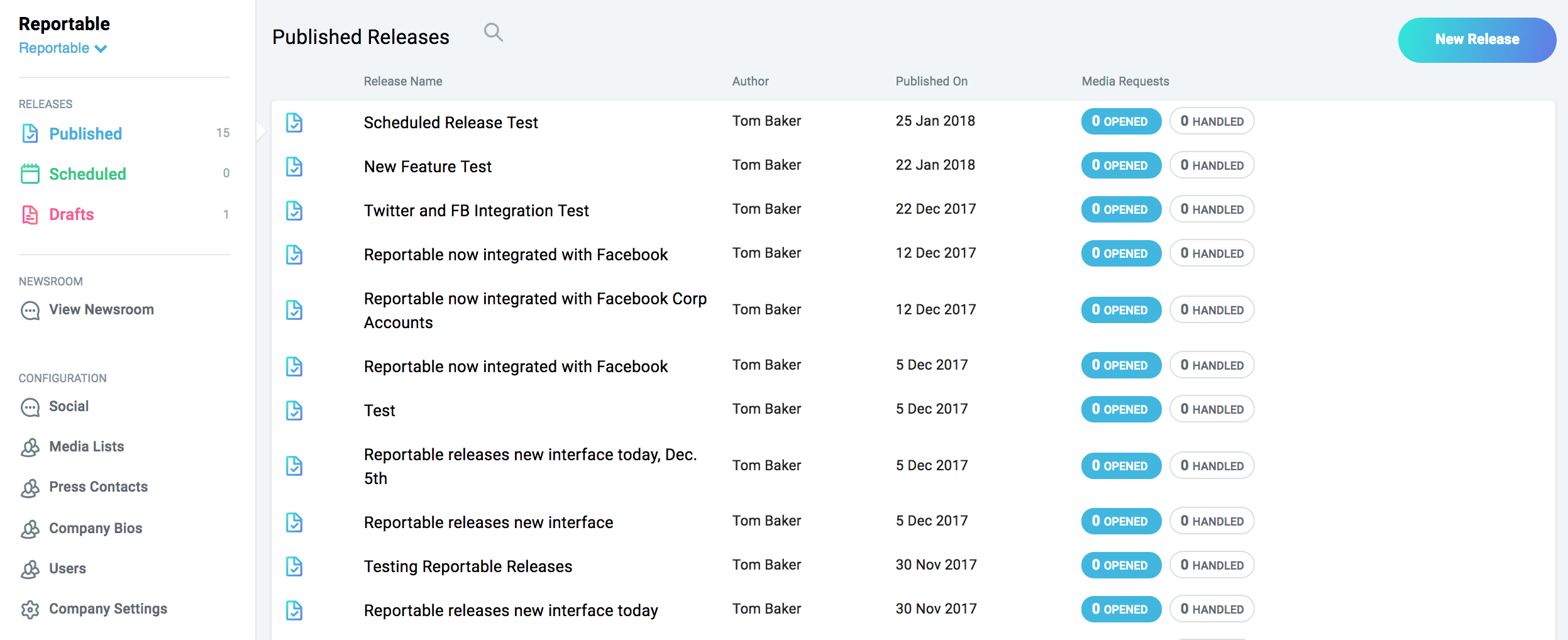Click the Reportable company title
The width and height of the screenshot is (1568, 640).
[64, 24]
